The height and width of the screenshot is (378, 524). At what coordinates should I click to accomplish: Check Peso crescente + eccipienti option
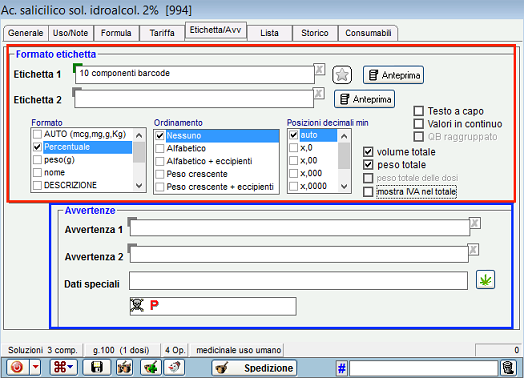160,187
